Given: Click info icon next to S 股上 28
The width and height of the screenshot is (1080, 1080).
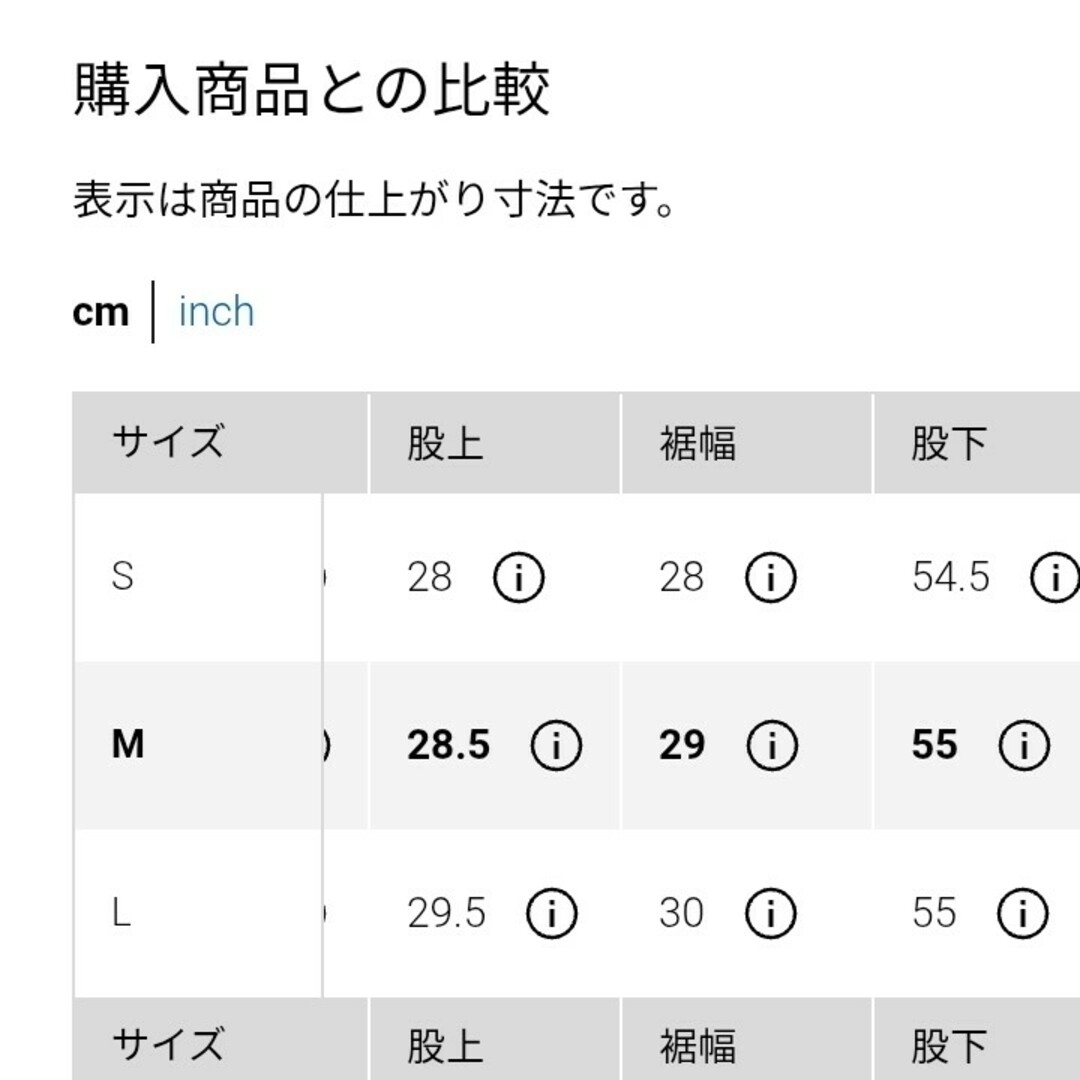Looking at the screenshot, I should [519, 577].
